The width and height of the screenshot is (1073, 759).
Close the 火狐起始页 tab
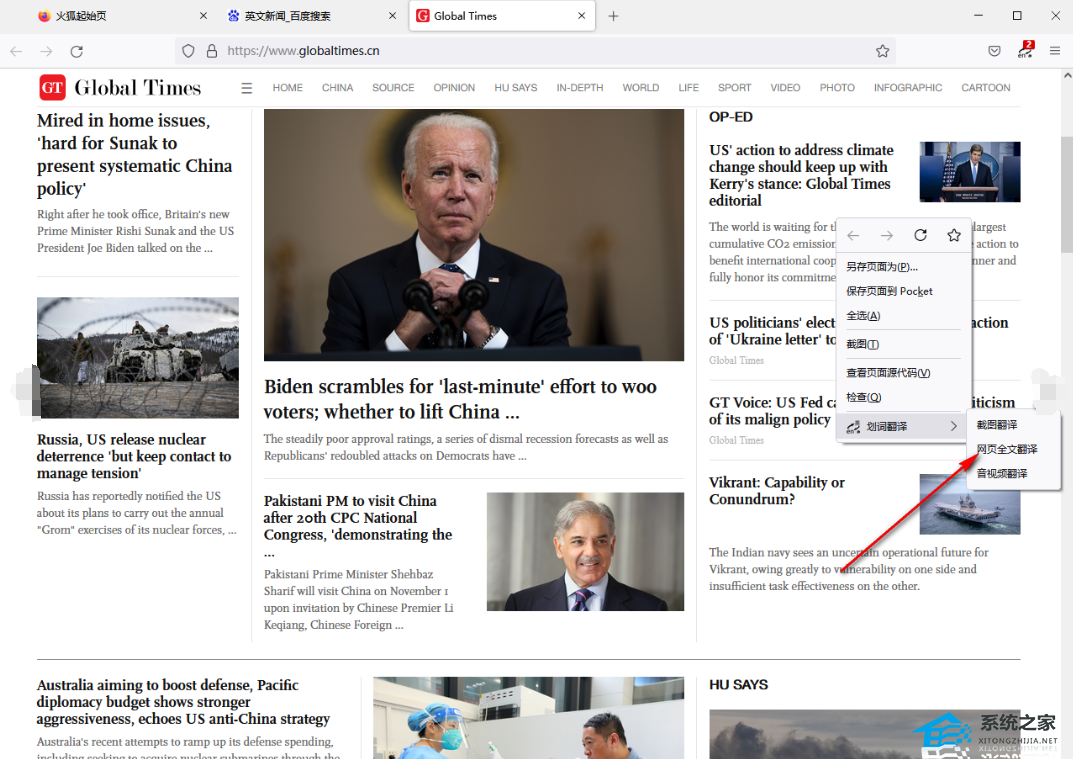203,16
